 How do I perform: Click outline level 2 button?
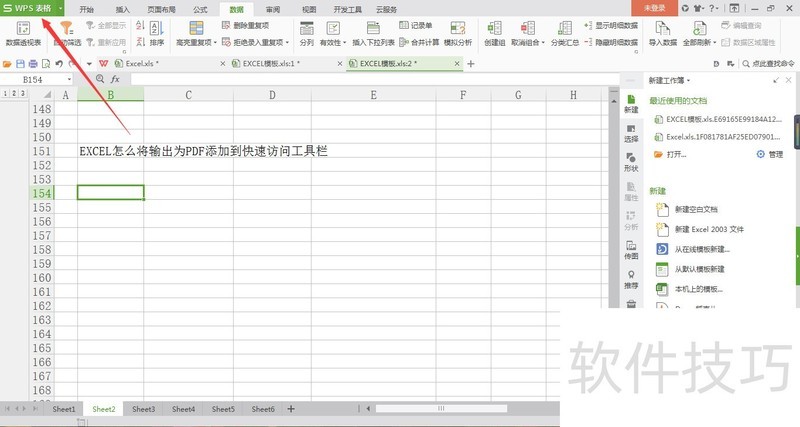pos(14,93)
